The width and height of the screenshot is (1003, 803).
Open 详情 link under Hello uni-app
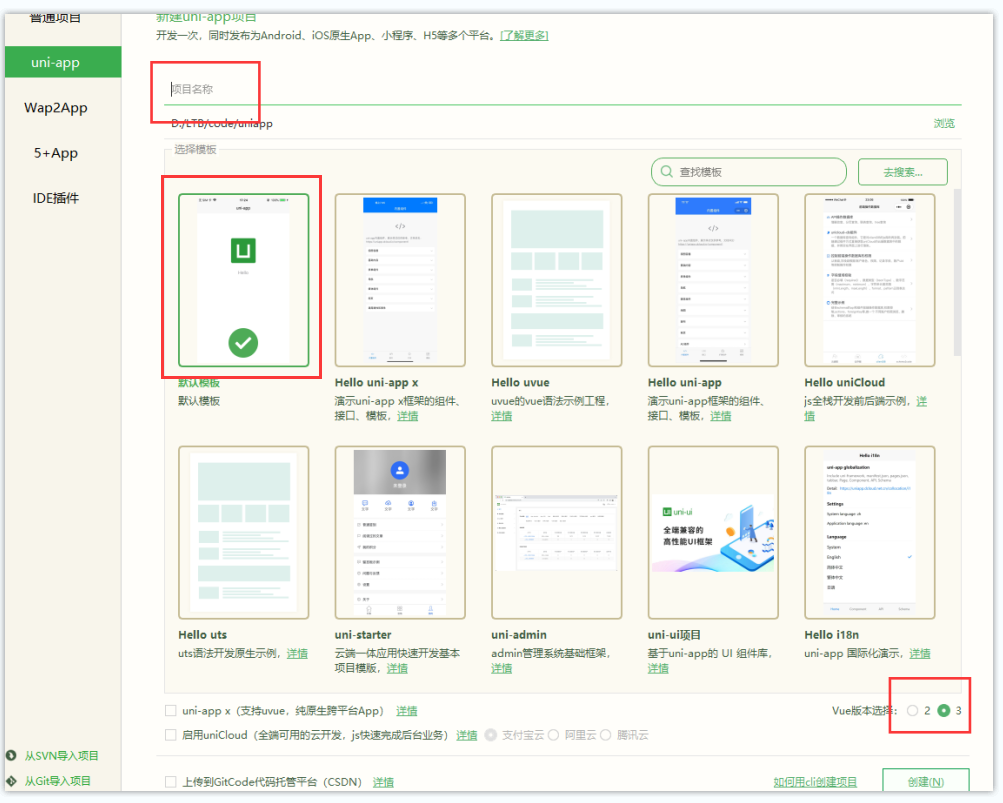tap(720, 416)
